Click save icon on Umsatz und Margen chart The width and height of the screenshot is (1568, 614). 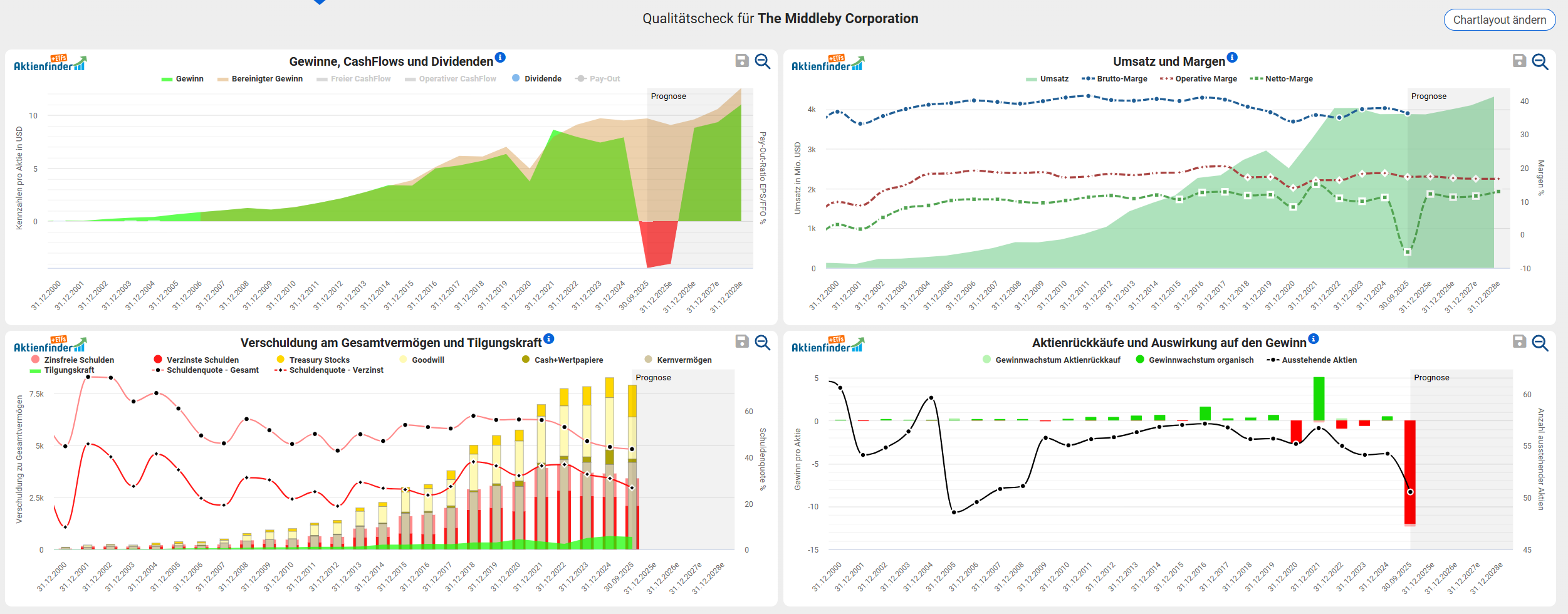1519,61
